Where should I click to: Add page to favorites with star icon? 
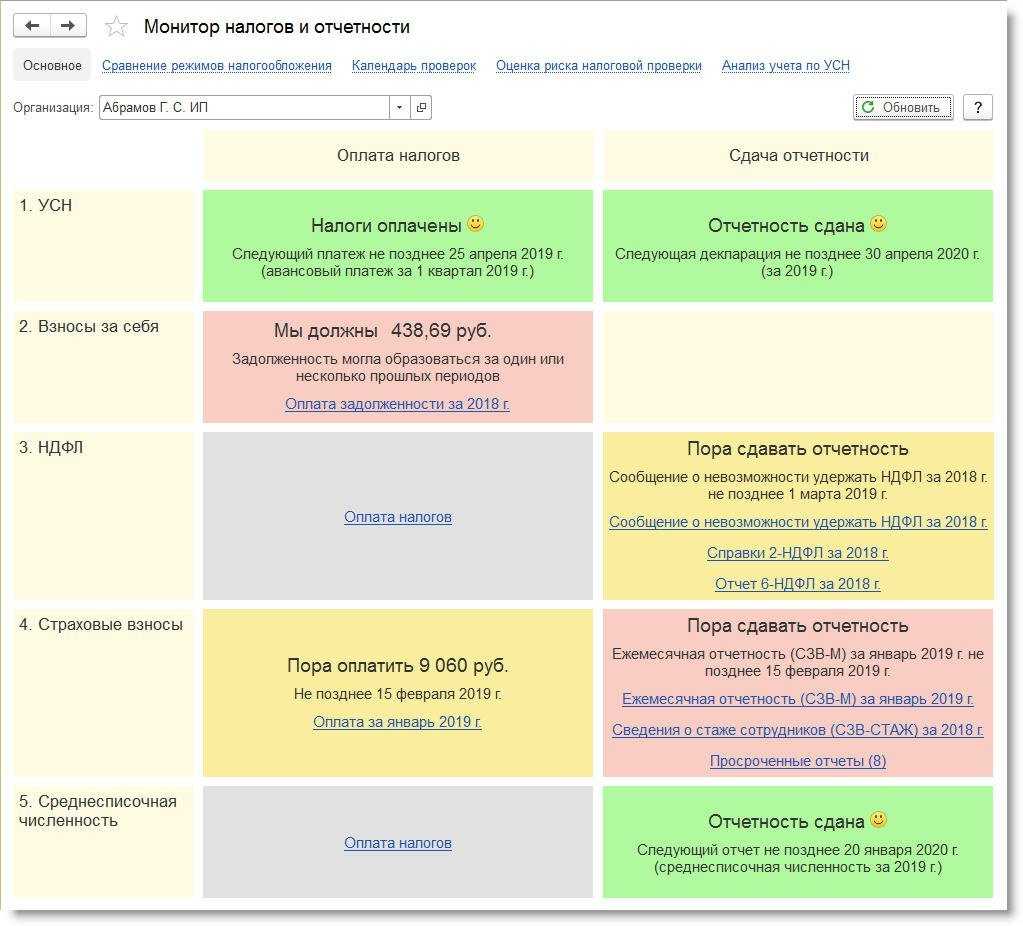[116, 27]
